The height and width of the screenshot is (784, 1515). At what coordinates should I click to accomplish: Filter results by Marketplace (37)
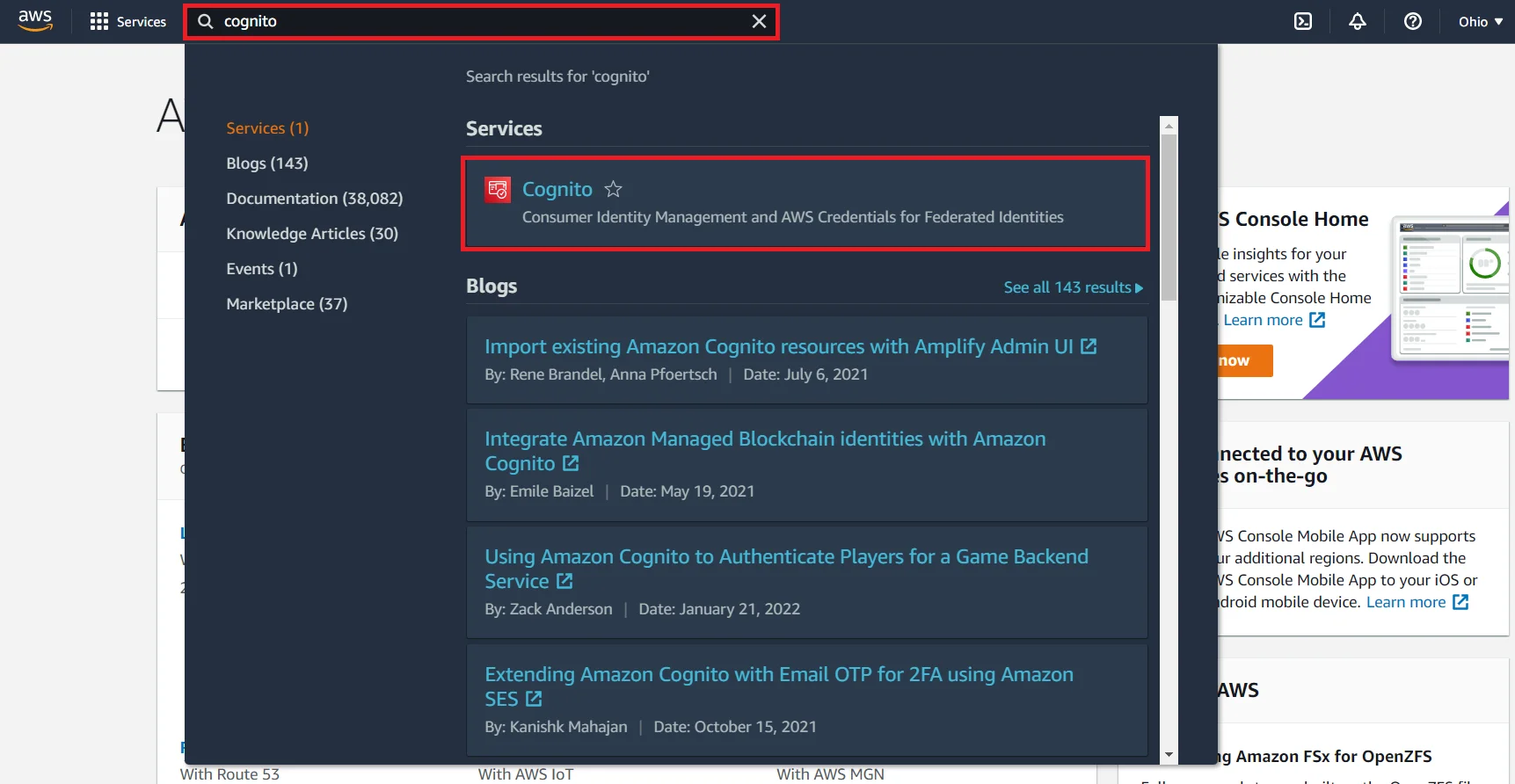pyautogui.click(x=287, y=304)
